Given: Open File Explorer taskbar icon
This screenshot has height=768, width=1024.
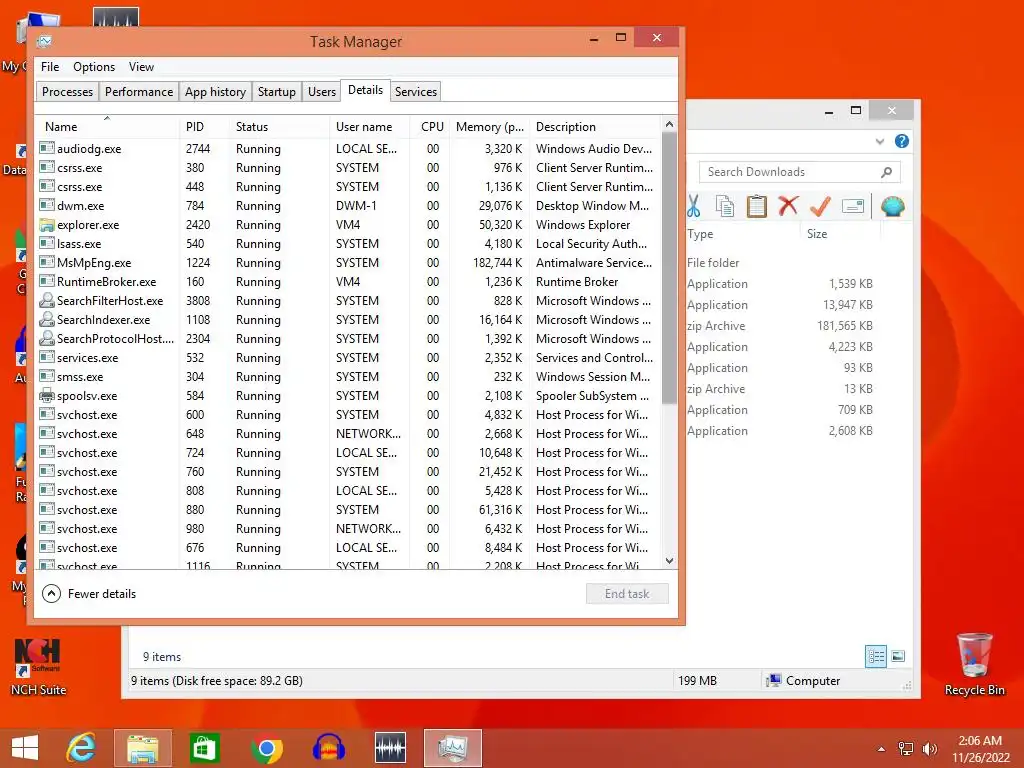Looking at the screenshot, I should pyautogui.click(x=143, y=748).
